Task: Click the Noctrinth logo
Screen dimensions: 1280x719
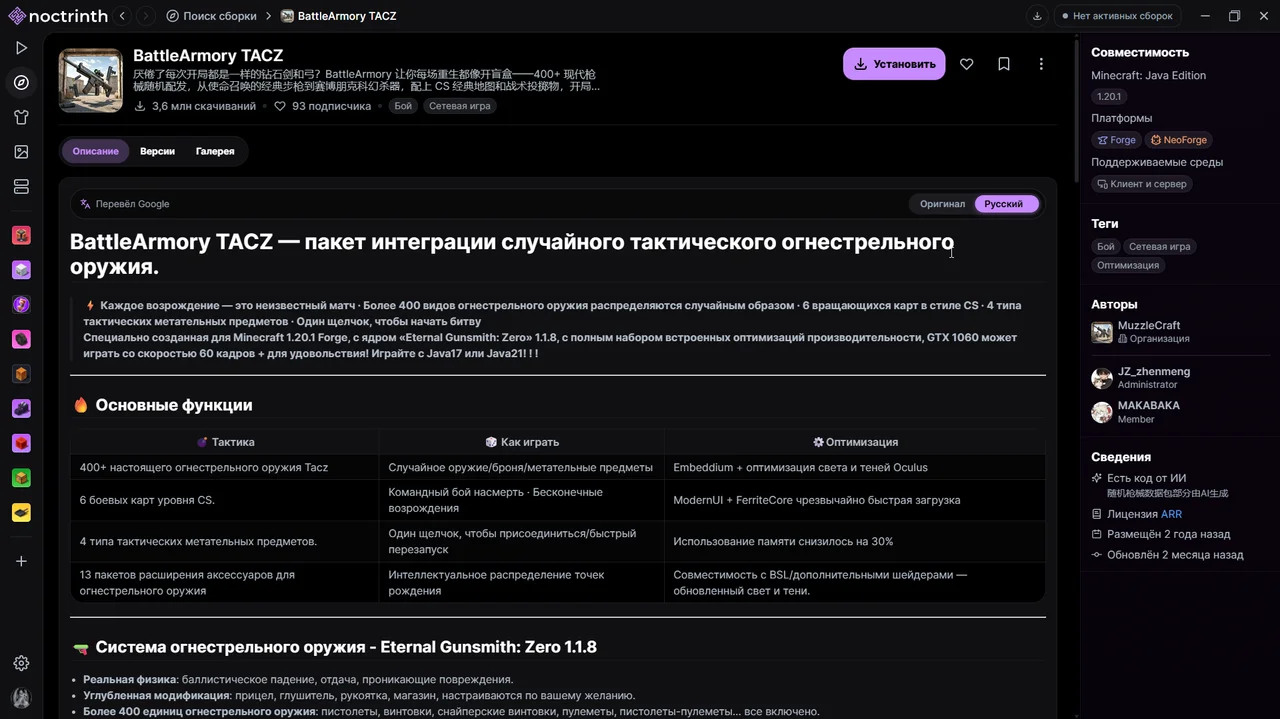Action: [x=56, y=16]
